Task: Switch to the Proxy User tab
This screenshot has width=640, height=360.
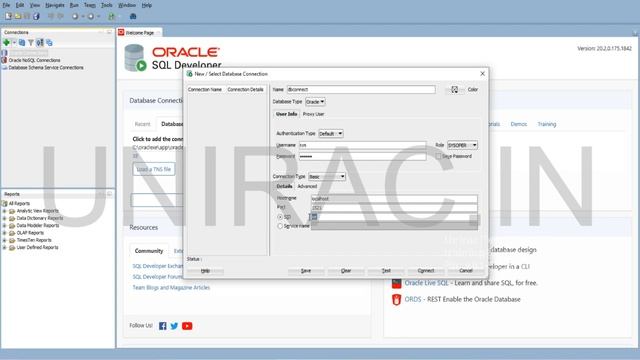Action: [x=313, y=114]
